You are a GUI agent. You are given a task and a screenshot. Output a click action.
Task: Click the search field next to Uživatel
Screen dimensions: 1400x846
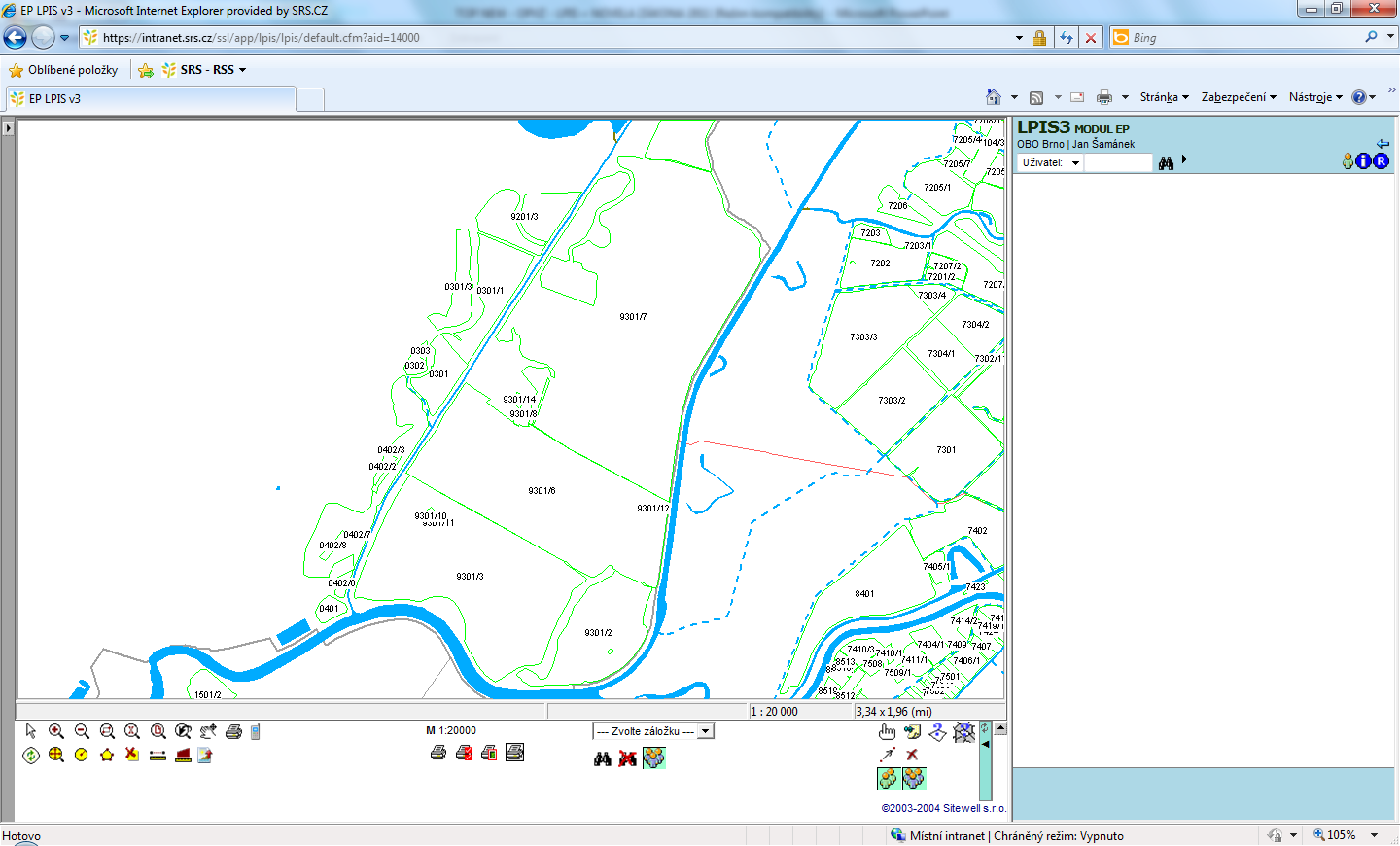[1118, 162]
